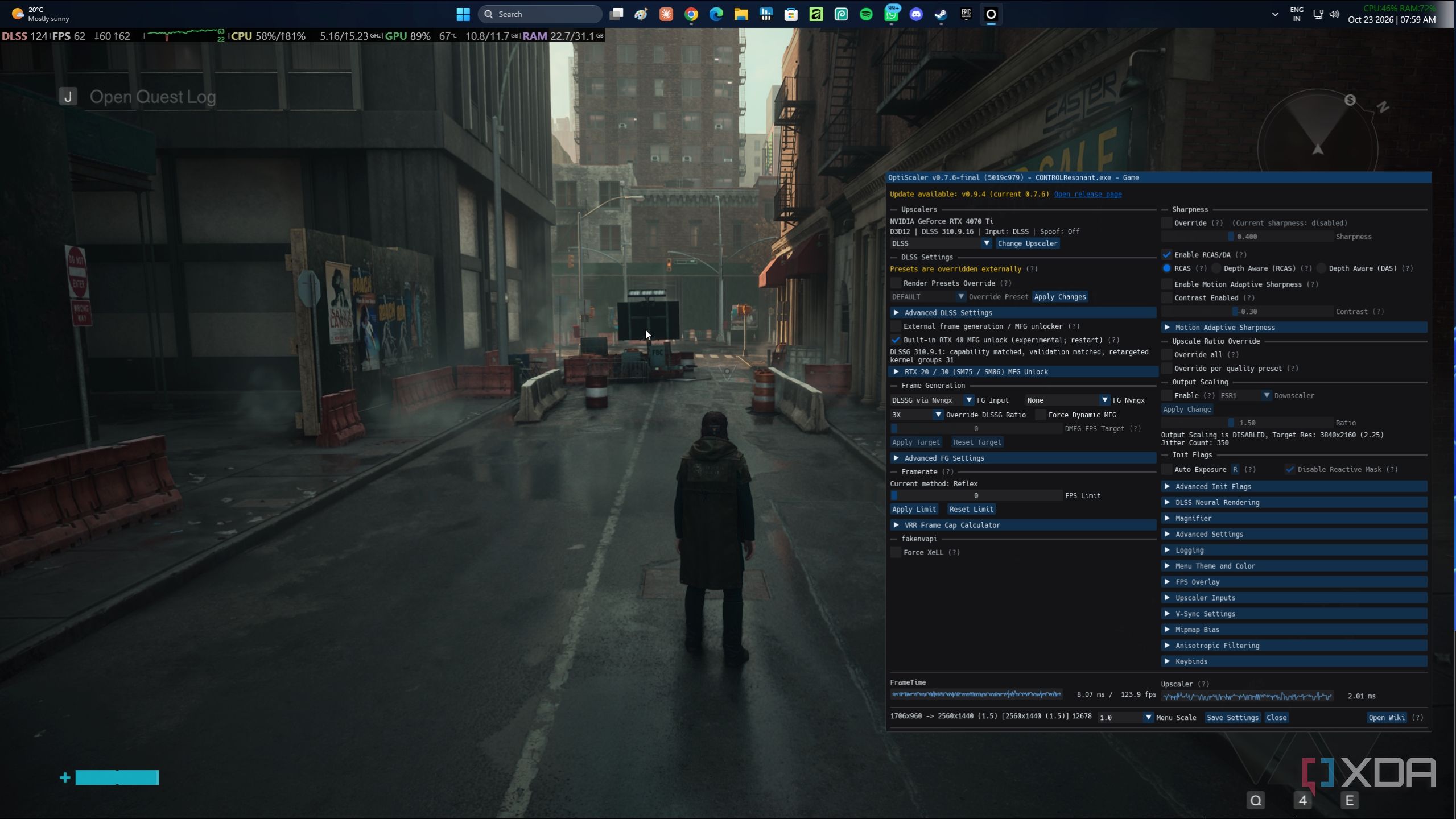Expand Advanced DLSS Settings

[x=1023, y=313]
